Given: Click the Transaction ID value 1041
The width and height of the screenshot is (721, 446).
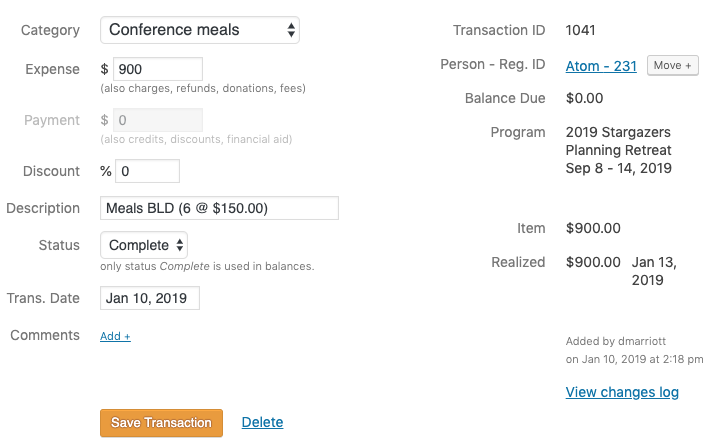Looking at the screenshot, I should pyautogui.click(x=581, y=30).
